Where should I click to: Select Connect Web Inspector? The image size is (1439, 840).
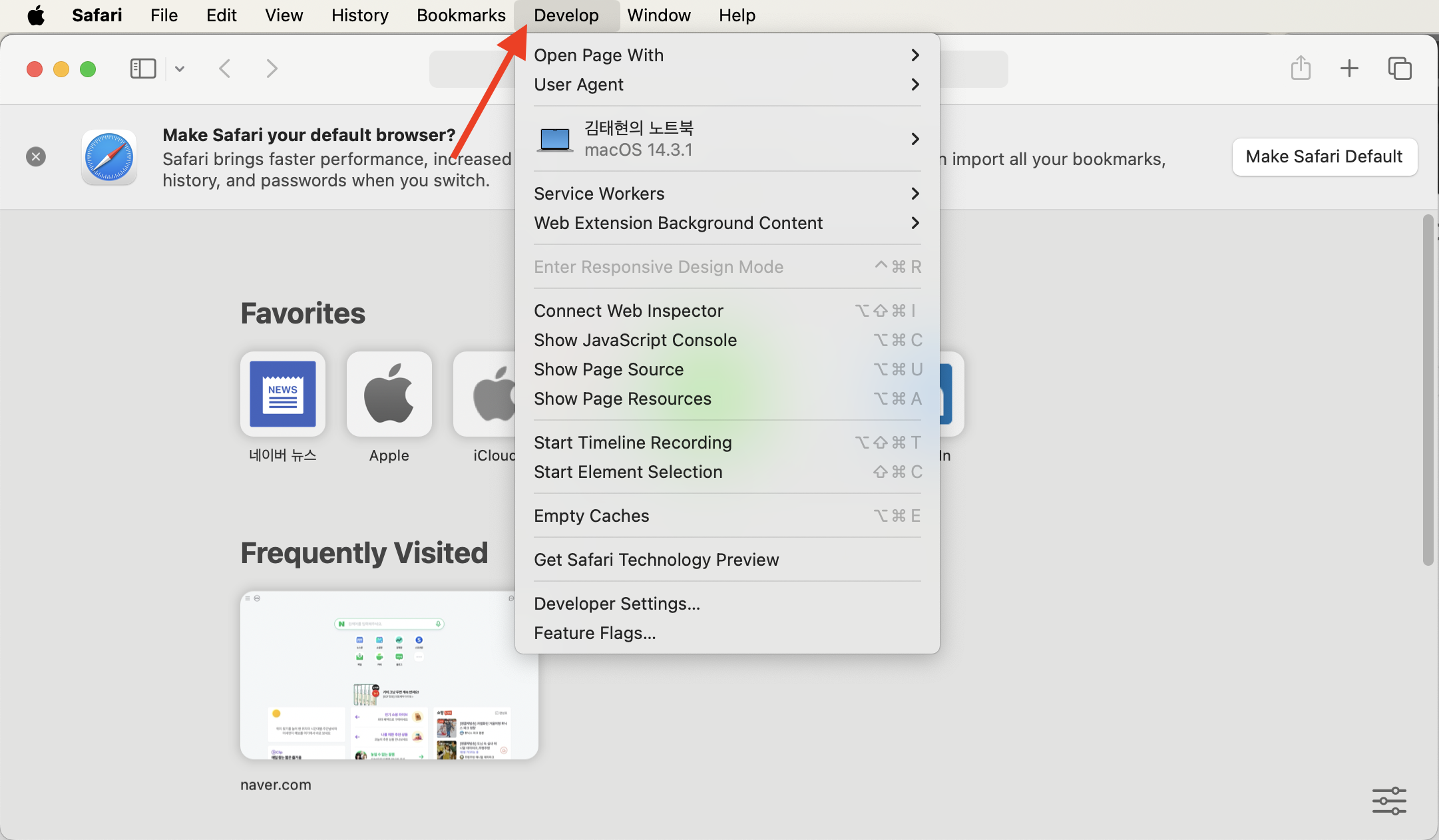727,311
